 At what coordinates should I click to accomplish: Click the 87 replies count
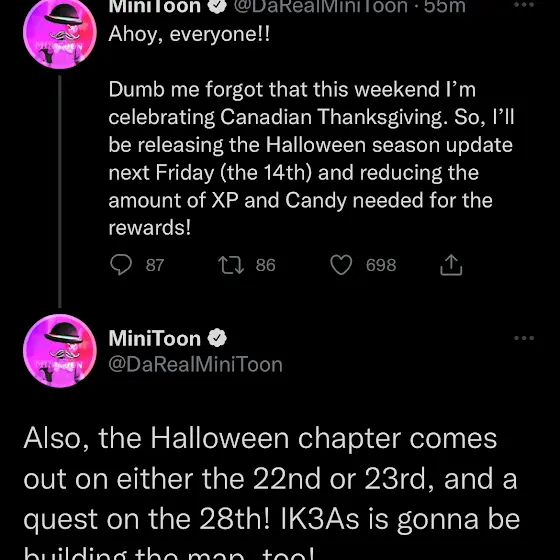[155, 265]
